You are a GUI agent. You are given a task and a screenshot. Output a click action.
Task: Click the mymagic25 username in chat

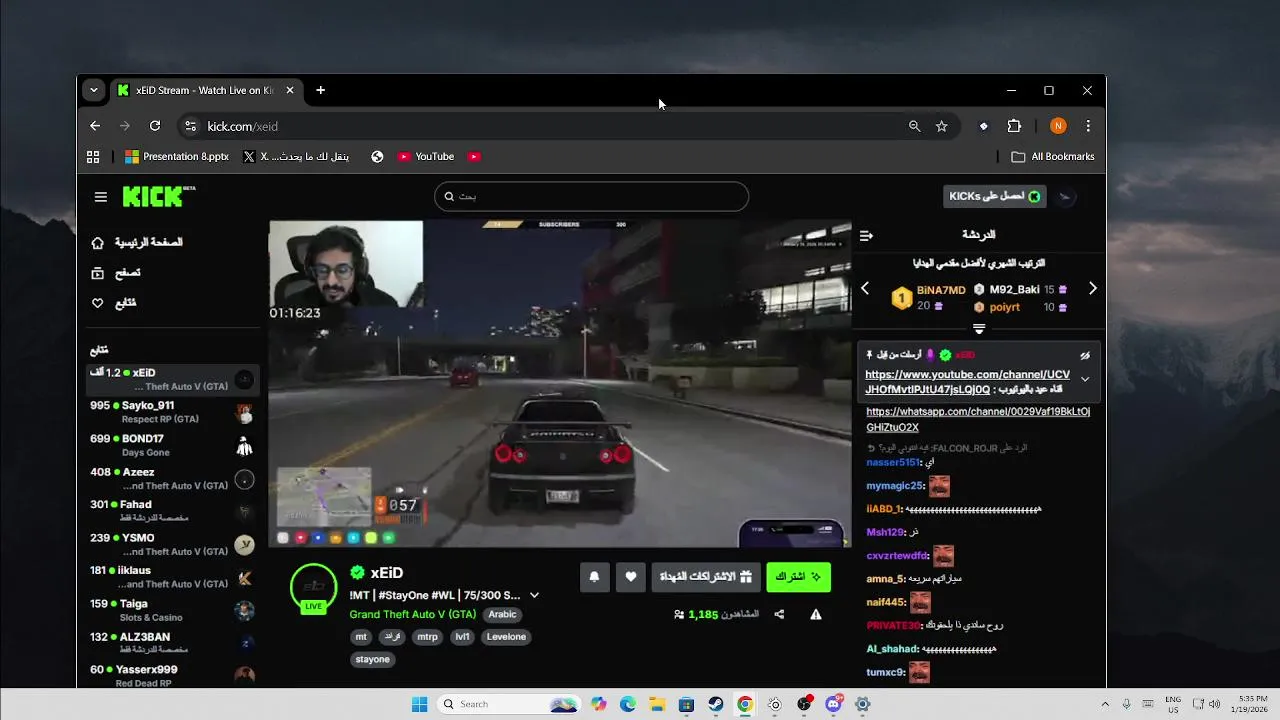(x=894, y=486)
